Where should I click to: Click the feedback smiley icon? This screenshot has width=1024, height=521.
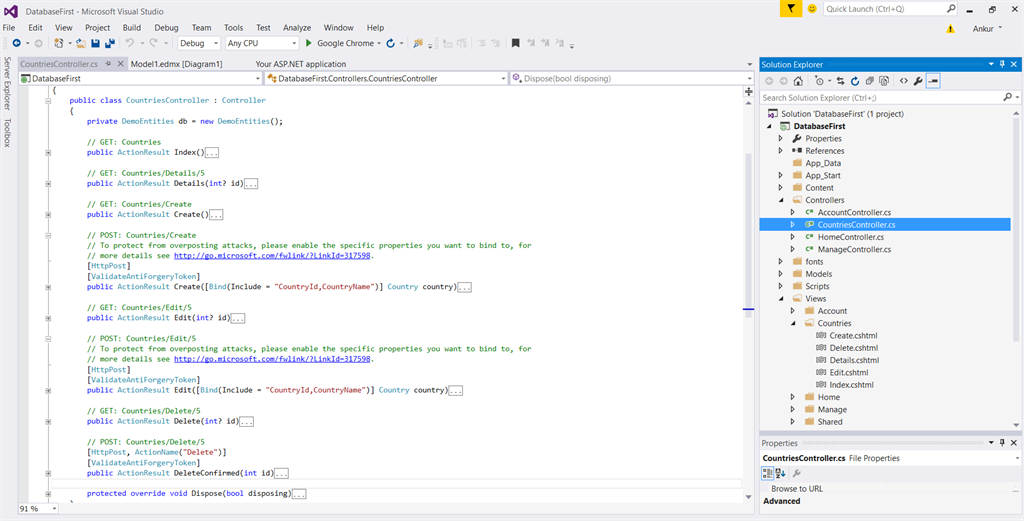(x=812, y=9)
